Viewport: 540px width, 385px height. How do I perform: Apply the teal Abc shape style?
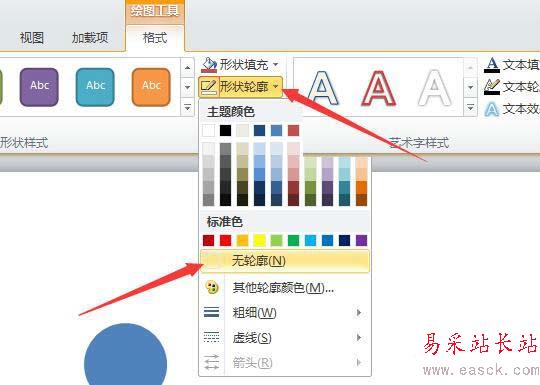(x=95, y=87)
